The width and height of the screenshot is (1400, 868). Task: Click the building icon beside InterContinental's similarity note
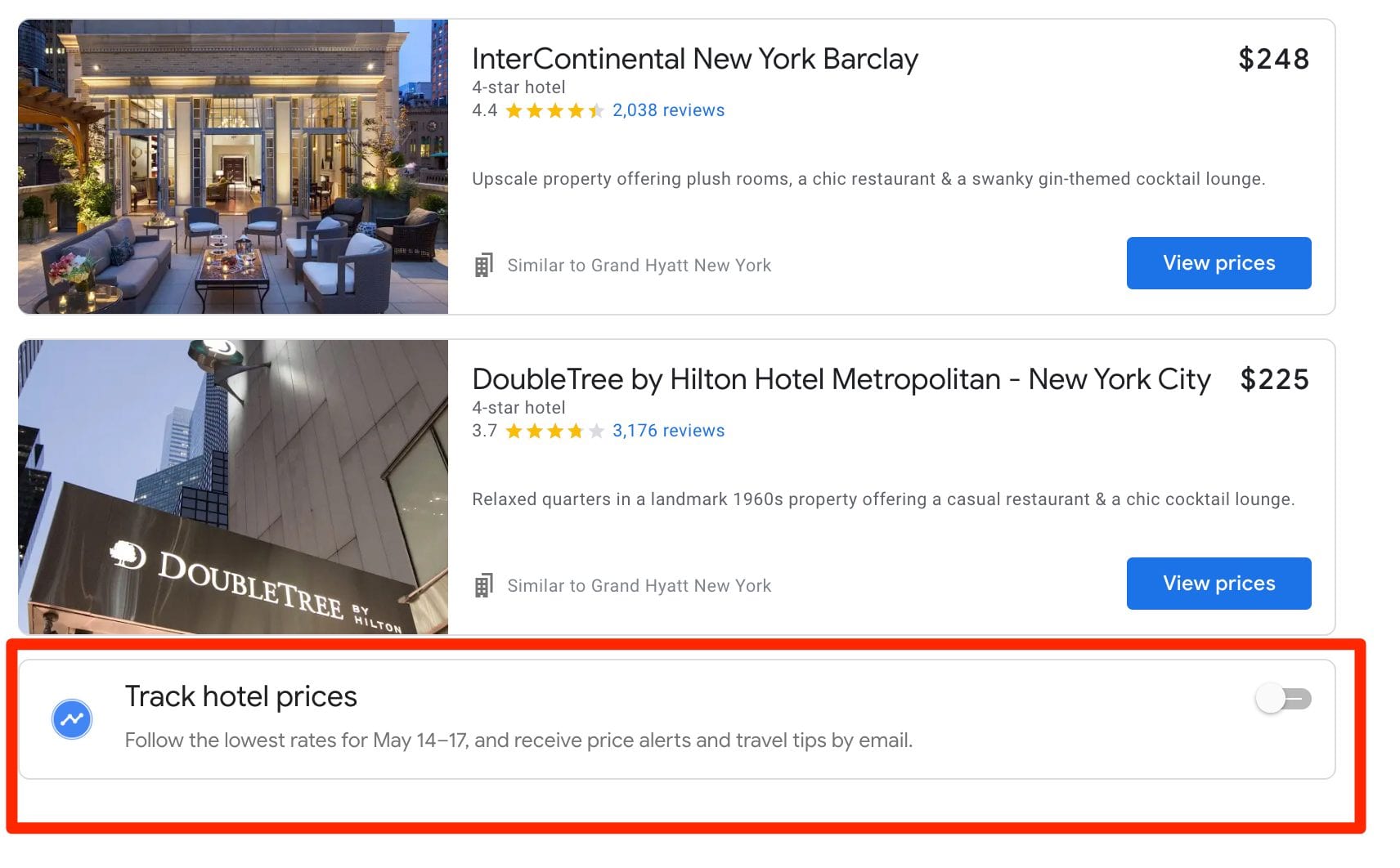coord(484,264)
